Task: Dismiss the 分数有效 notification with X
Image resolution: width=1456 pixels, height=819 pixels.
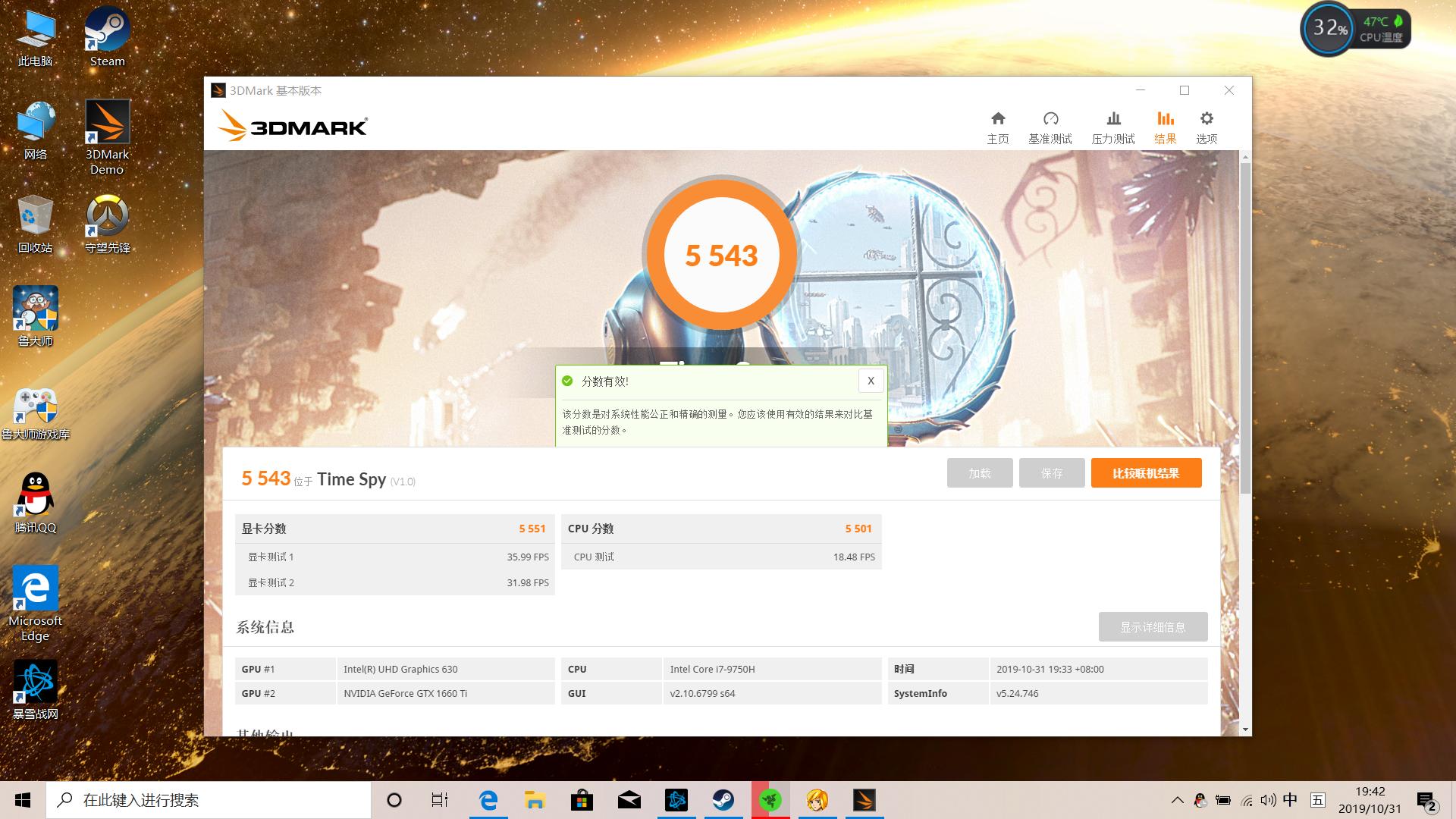Action: click(871, 381)
